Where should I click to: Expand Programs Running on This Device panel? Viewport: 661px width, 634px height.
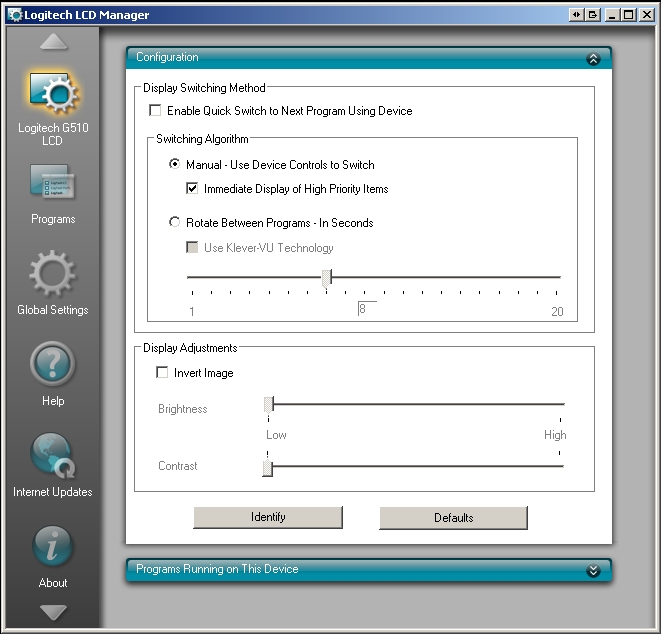coord(593,570)
